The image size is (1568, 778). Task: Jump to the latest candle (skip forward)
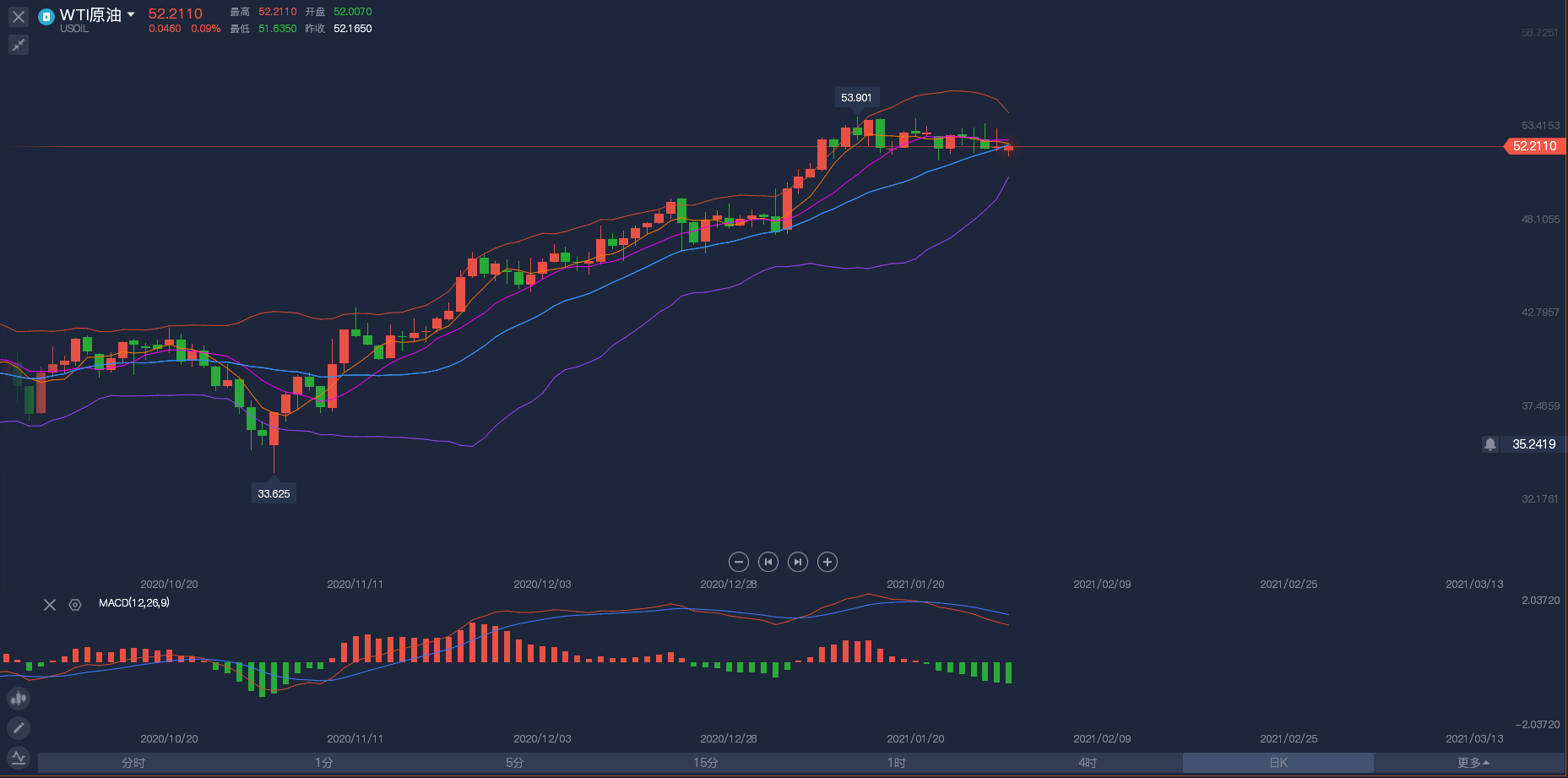797,562
